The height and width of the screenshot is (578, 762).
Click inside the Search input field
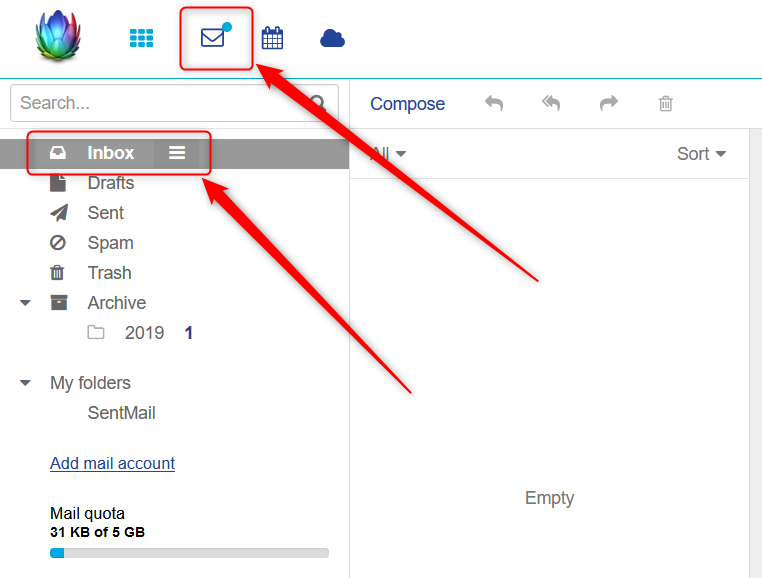click(160, 103)
